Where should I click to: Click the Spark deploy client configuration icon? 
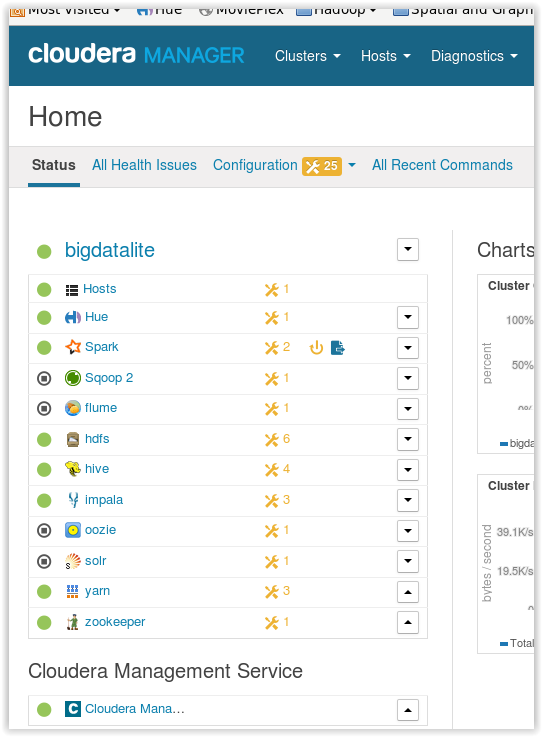coord(338,348)
